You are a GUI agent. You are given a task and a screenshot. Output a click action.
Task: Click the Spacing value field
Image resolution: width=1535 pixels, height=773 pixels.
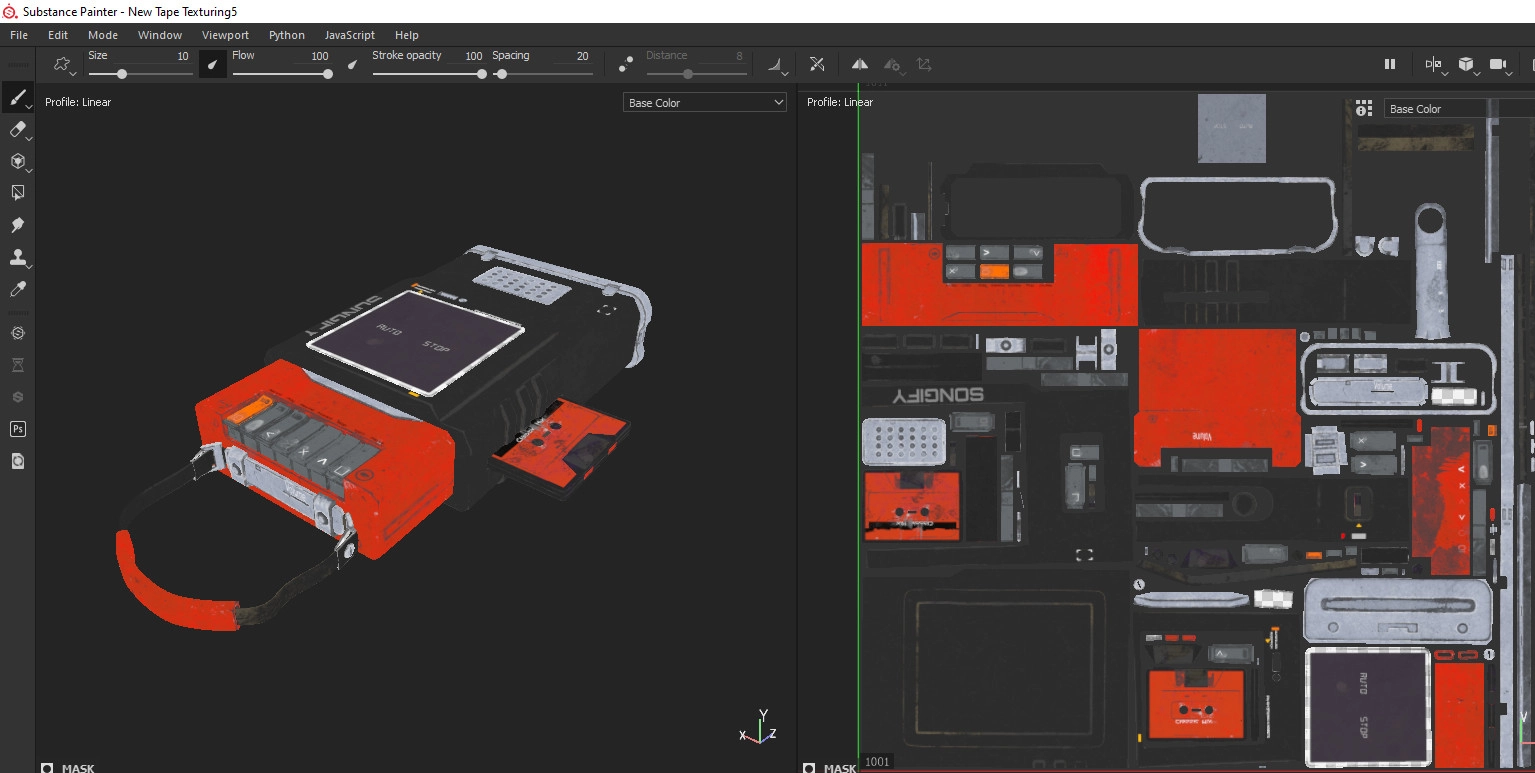(582, 56)
